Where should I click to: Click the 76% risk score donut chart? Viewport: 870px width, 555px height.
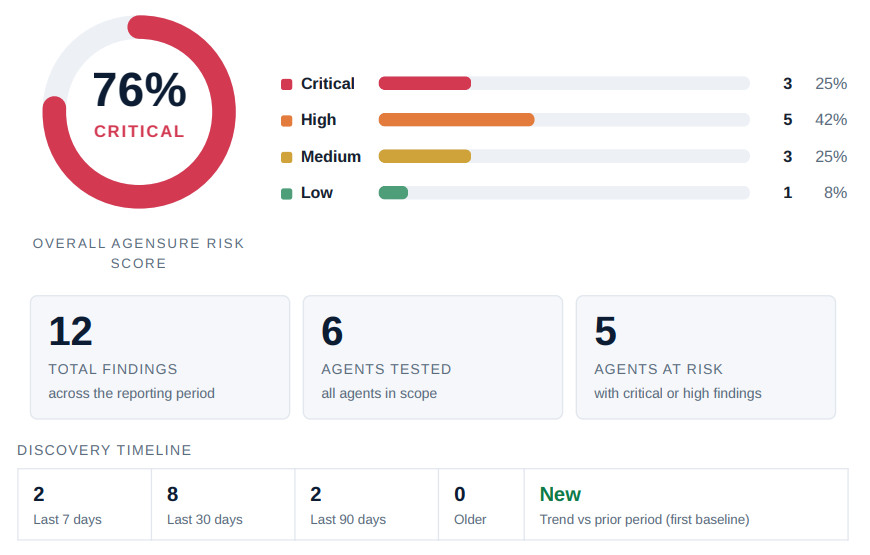click(139, 112)
